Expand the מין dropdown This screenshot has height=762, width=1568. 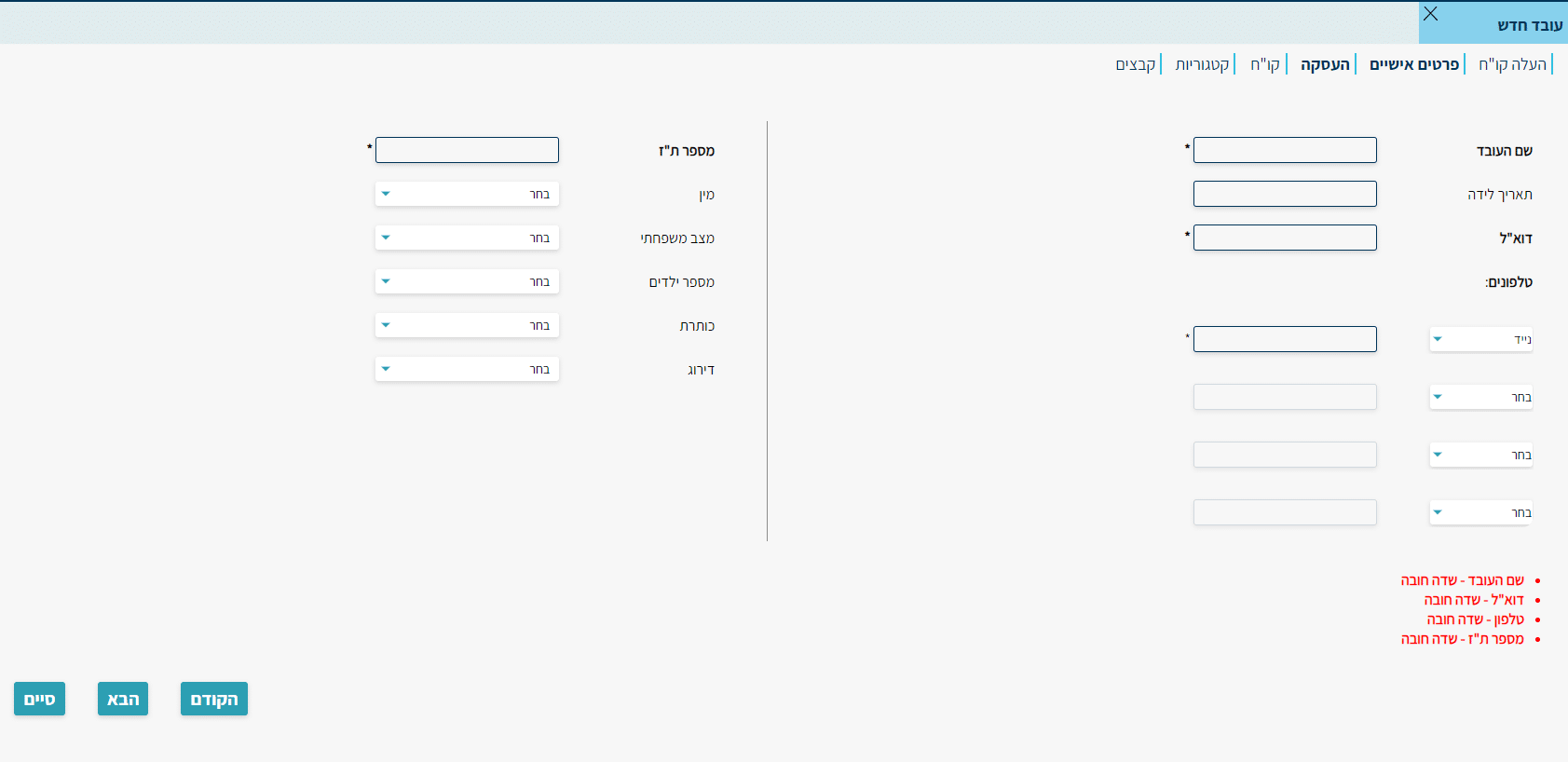pos(467,194)
